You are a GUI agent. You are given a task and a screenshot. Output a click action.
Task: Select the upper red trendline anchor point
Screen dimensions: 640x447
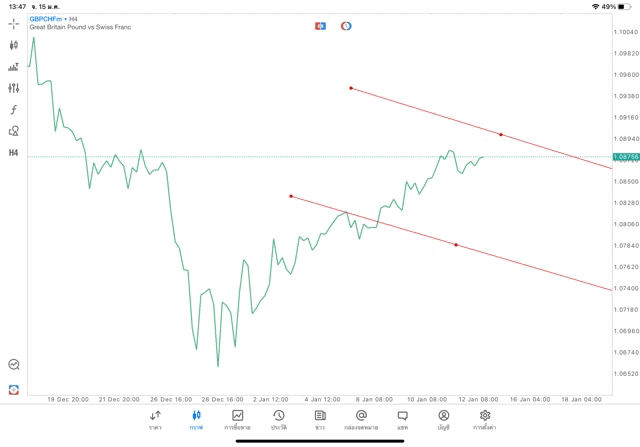pos(350,88)
